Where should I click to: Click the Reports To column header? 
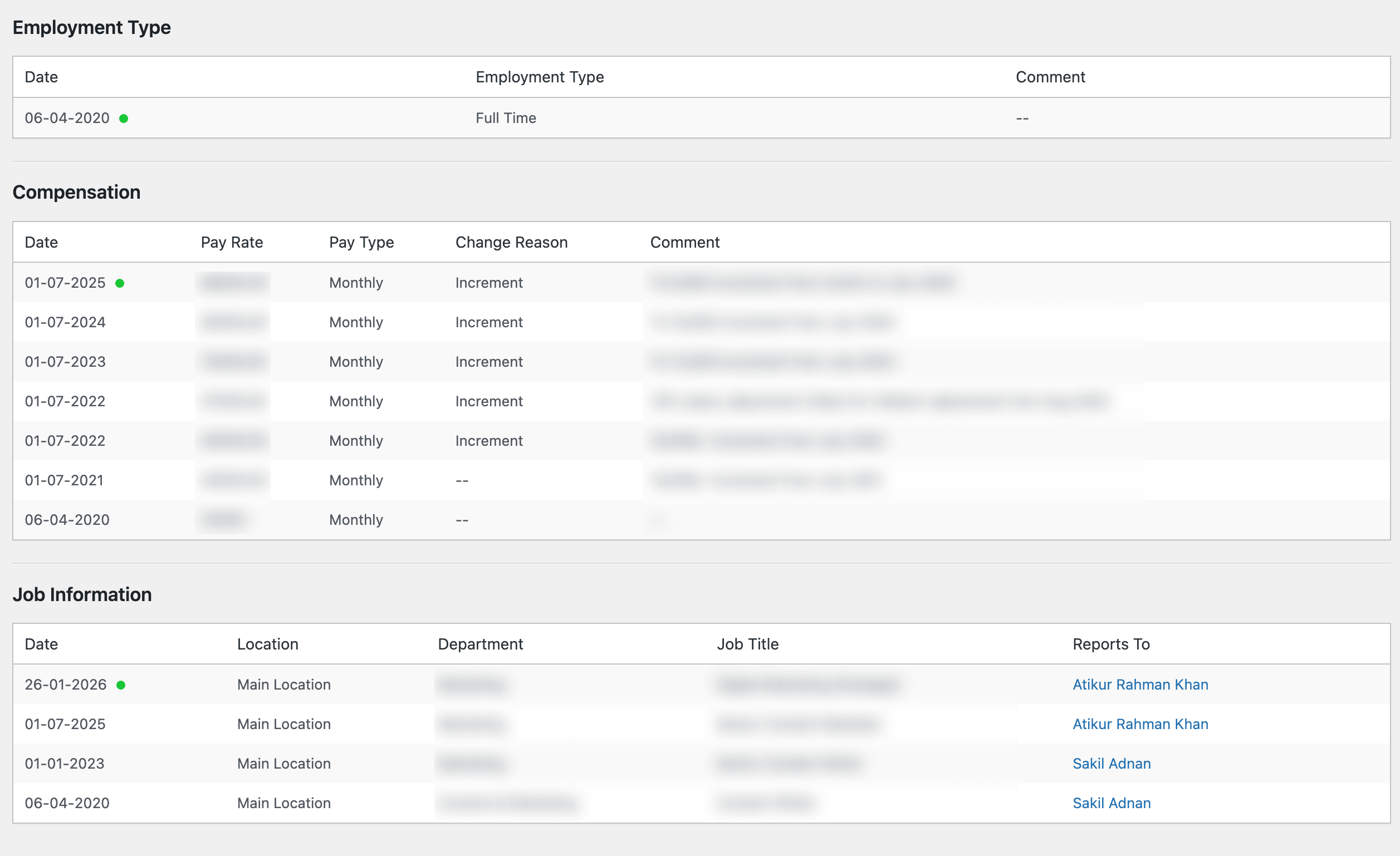1110,644
